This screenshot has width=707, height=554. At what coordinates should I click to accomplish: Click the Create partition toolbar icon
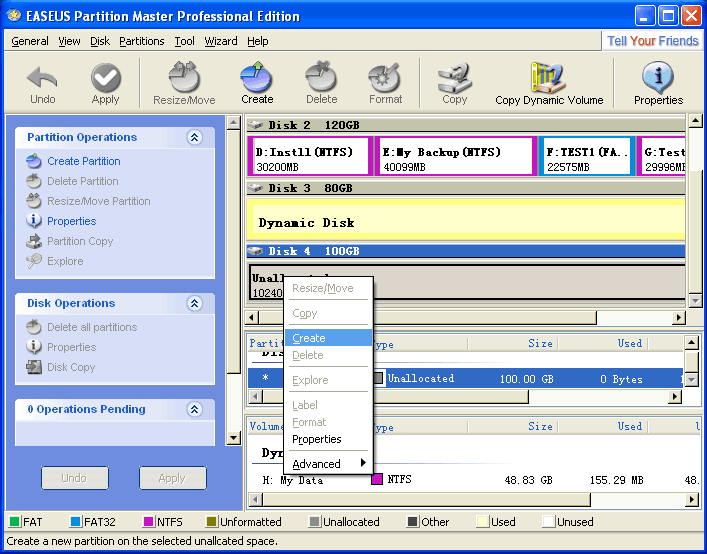(257, 78)
